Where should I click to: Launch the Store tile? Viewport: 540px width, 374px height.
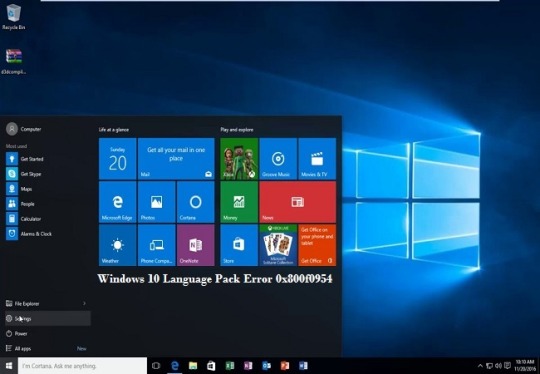239,245
